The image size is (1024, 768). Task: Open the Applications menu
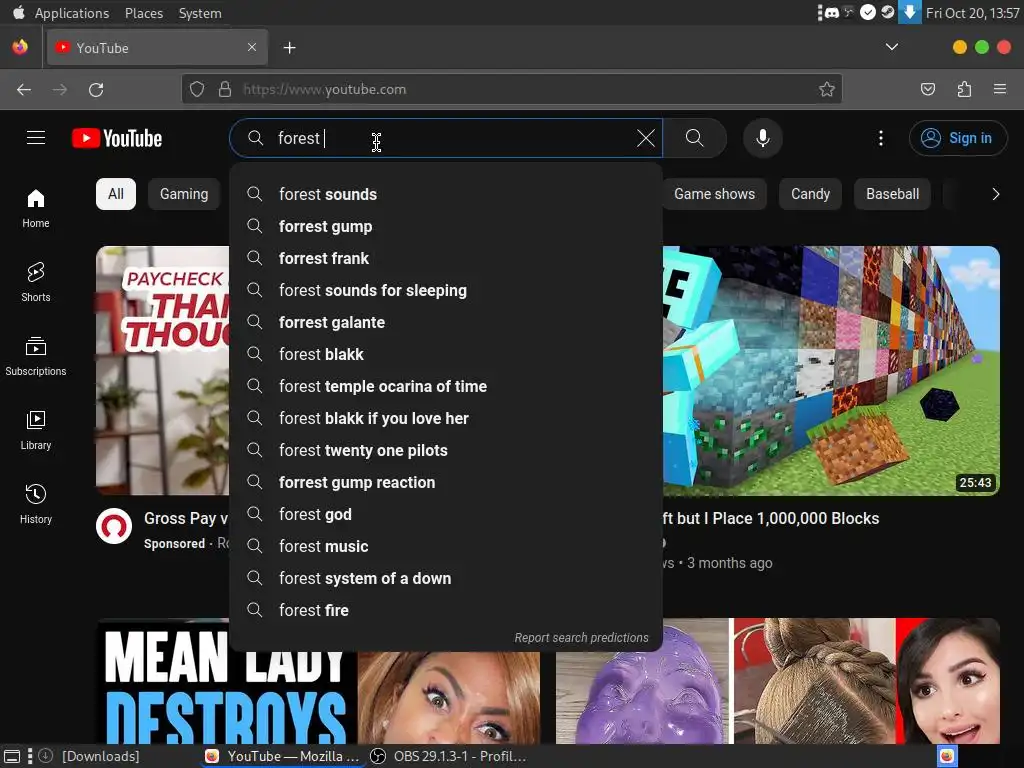coord(72,13)
